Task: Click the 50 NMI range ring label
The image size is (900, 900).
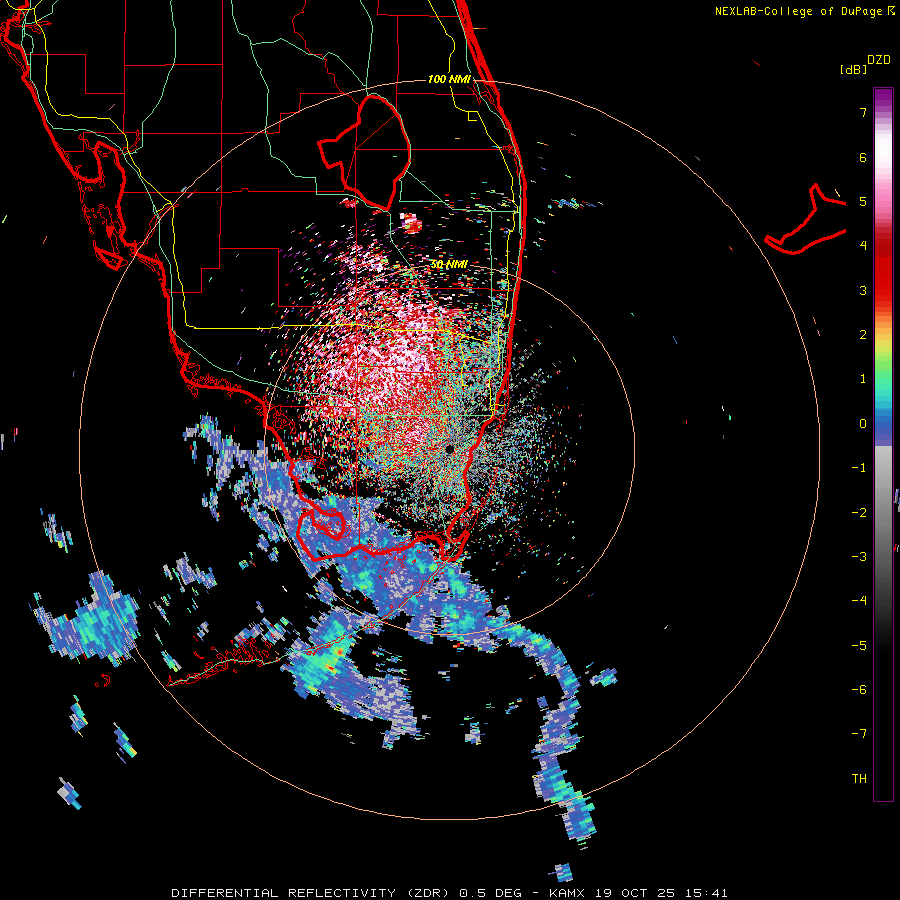Action: 449,264
